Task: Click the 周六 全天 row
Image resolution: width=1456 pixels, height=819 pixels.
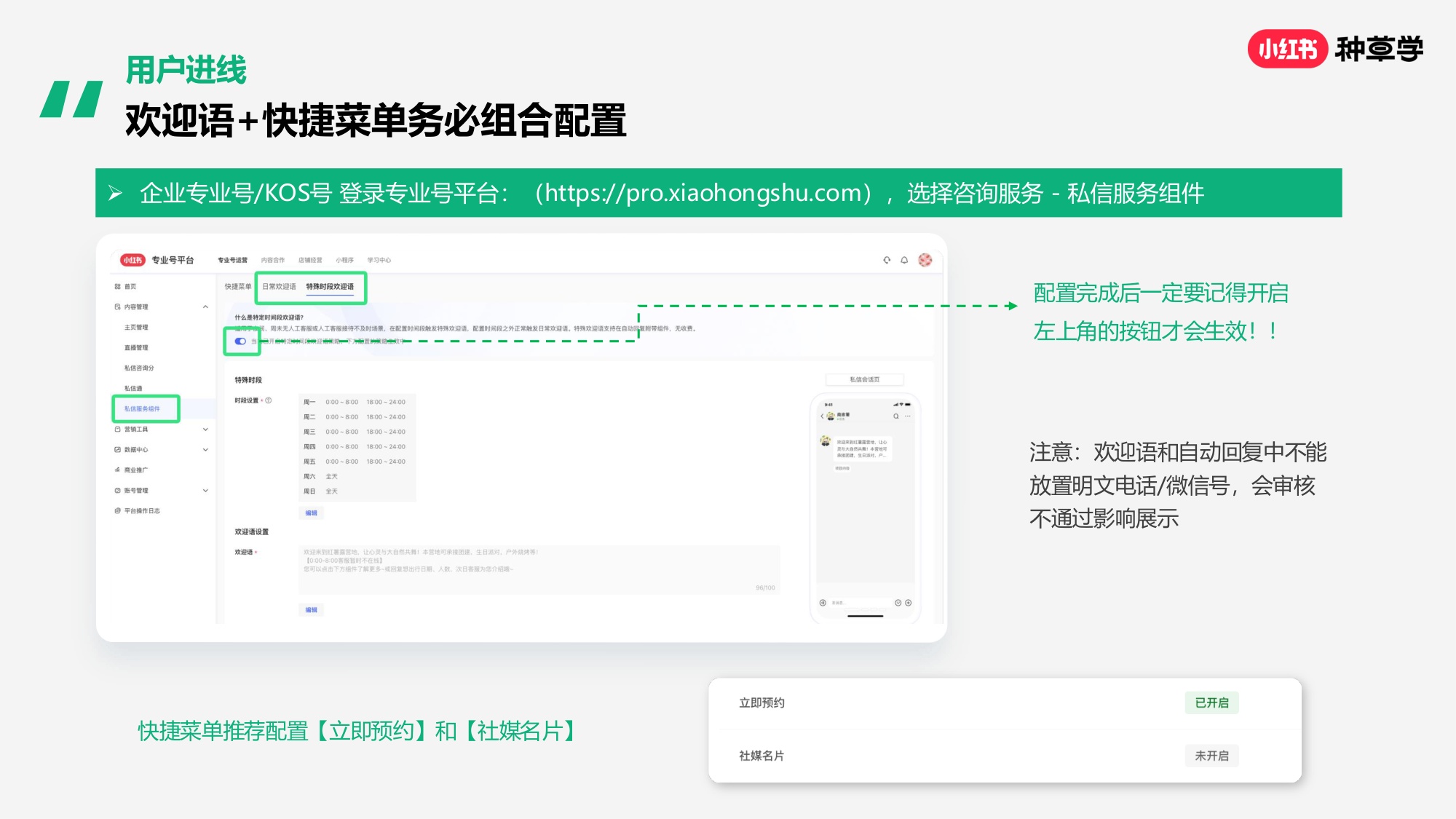Action: coord(321,477)
